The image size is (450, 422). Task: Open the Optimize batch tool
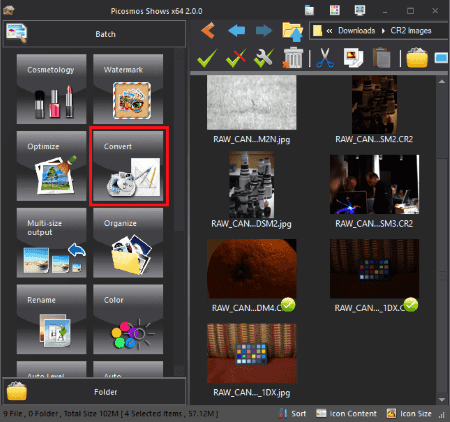point(51,166)
